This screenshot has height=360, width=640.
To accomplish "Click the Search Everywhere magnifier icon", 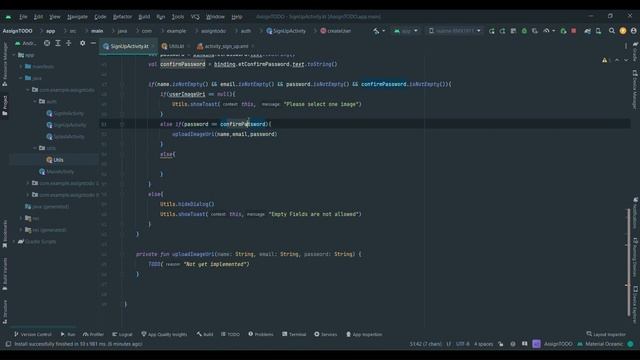I will pyautogui.click(x=611, y=31).
